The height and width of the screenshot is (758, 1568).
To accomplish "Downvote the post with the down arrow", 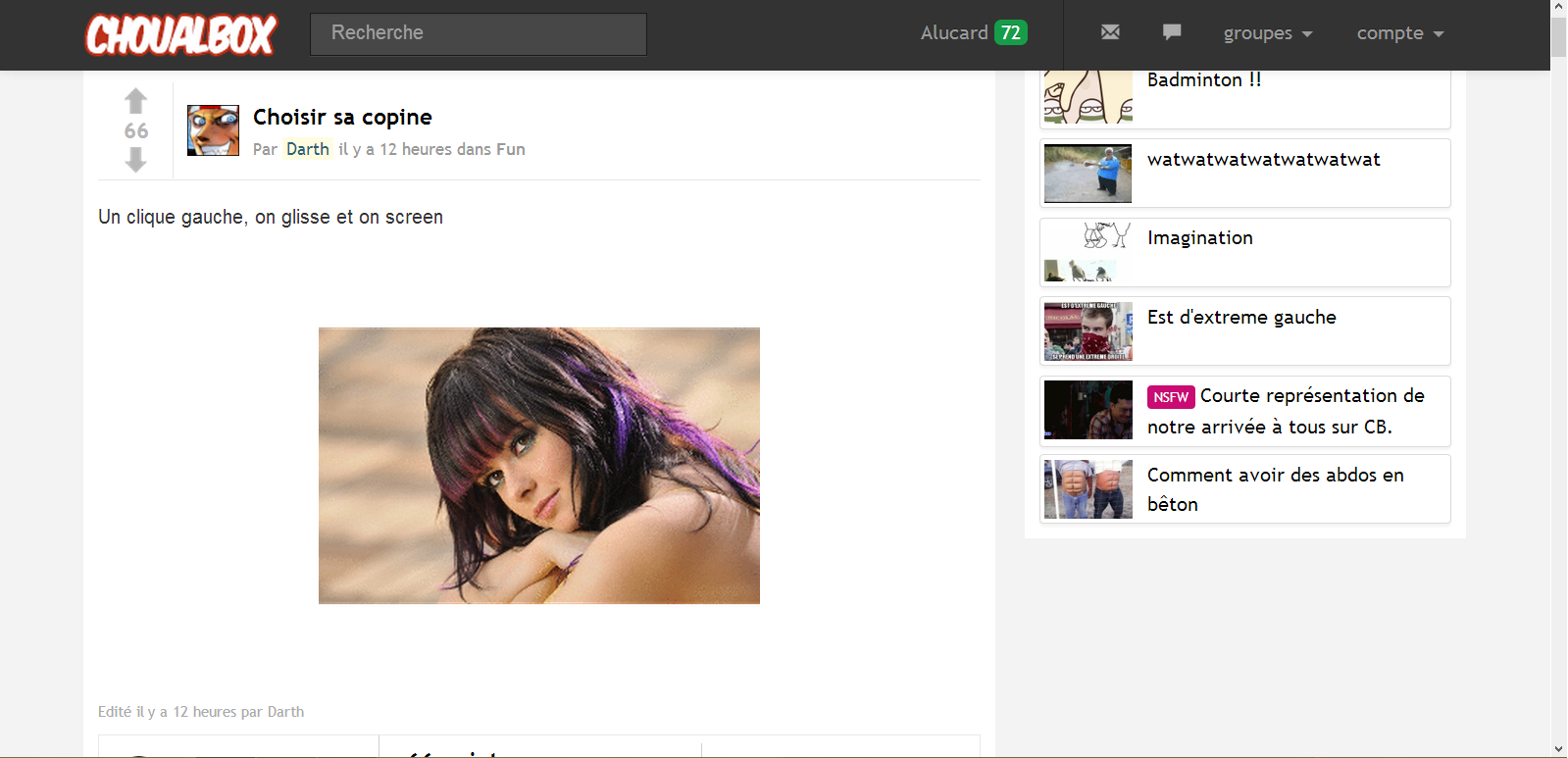I will tap(136, 160).
